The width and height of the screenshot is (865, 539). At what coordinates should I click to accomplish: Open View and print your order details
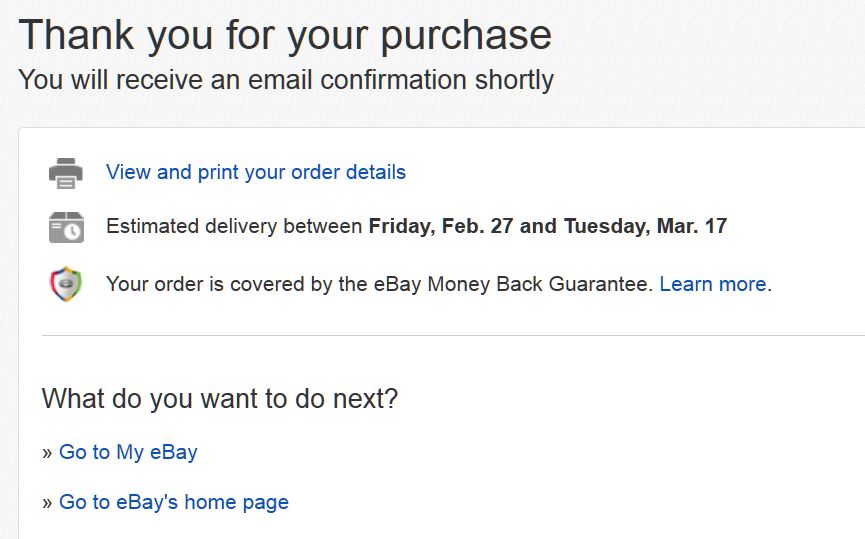256,172
